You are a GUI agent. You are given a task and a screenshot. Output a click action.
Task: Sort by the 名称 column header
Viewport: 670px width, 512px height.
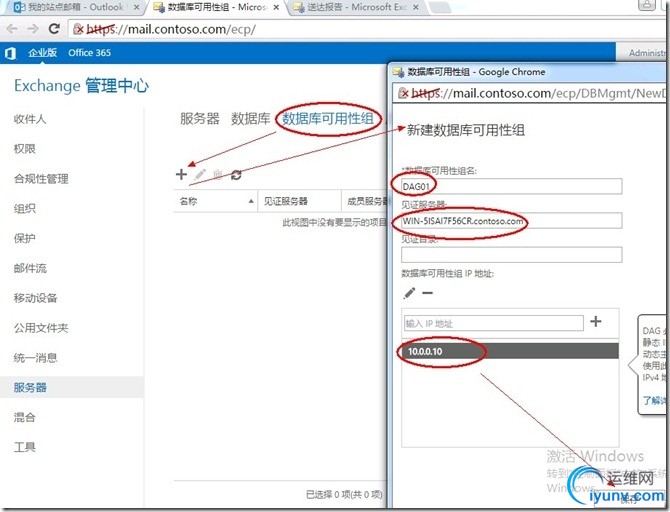215,201
